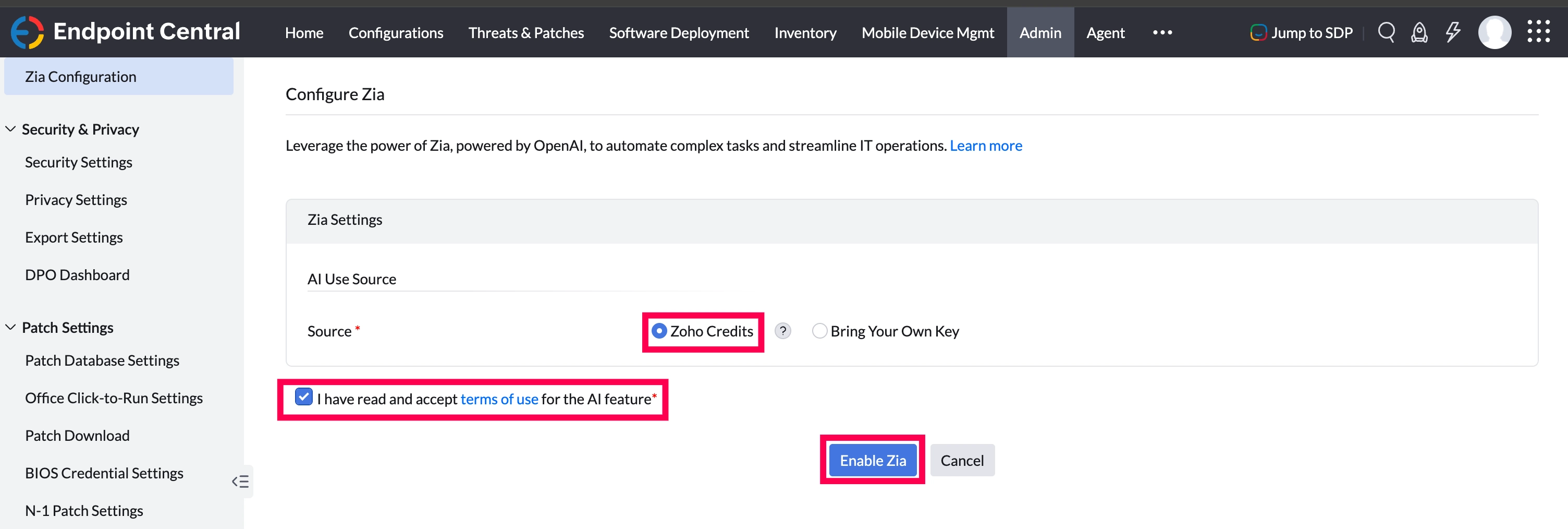The width and height of the screenshot is (1568, 529).
Task: Open the terms of use link
Action: 499,399
